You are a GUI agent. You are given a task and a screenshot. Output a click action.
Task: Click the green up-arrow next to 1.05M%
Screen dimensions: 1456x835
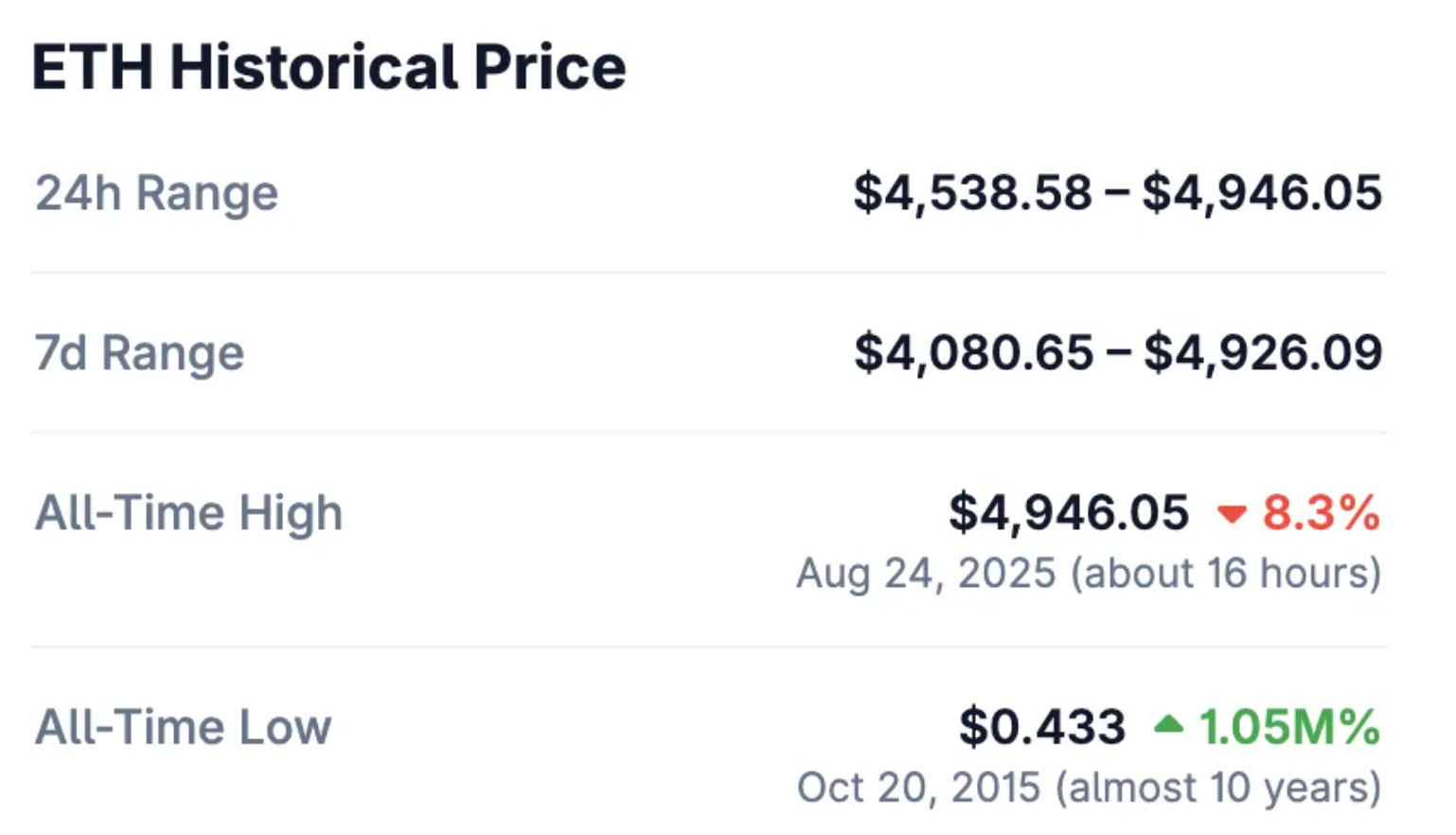[x=1169, y=725]
